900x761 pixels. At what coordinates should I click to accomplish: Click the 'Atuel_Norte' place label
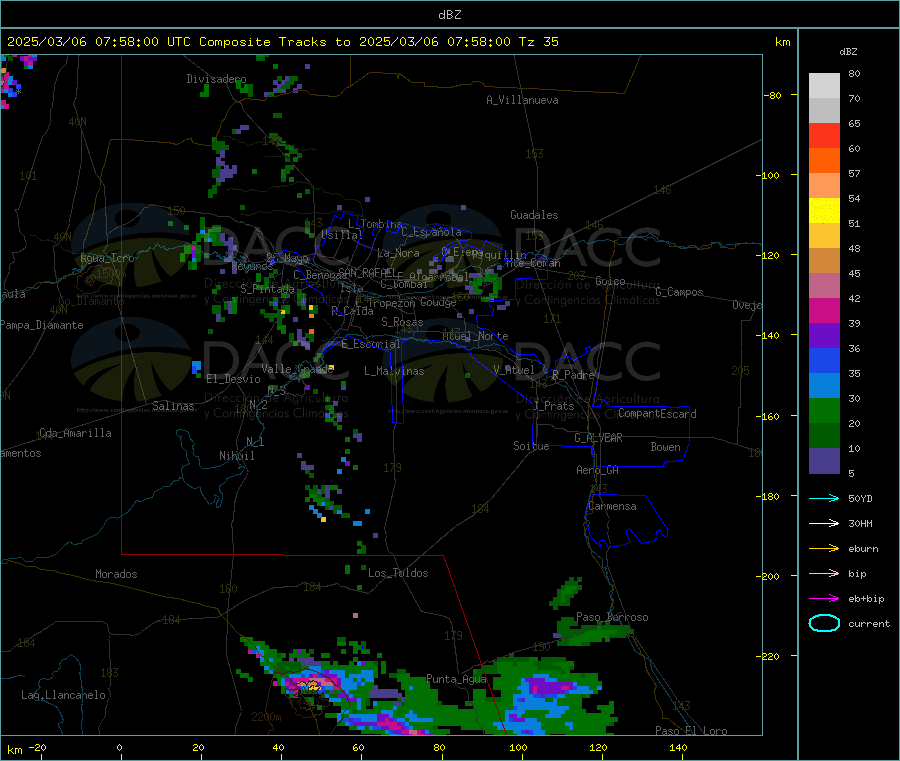pos(475,336)
